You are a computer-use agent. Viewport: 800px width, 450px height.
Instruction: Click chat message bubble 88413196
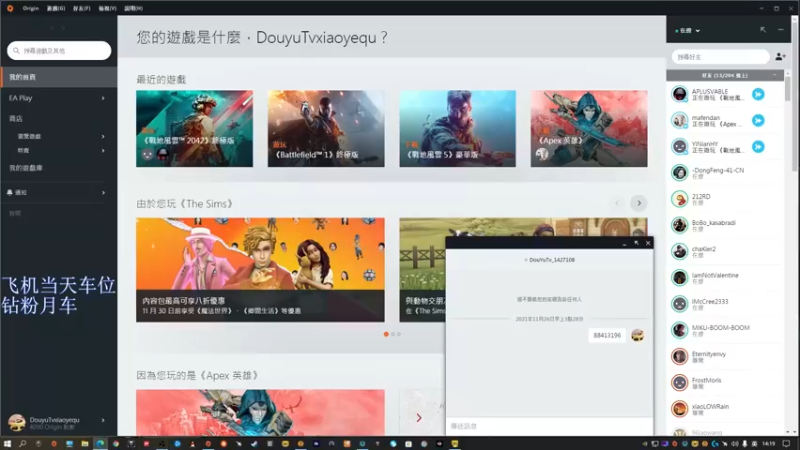607,335
